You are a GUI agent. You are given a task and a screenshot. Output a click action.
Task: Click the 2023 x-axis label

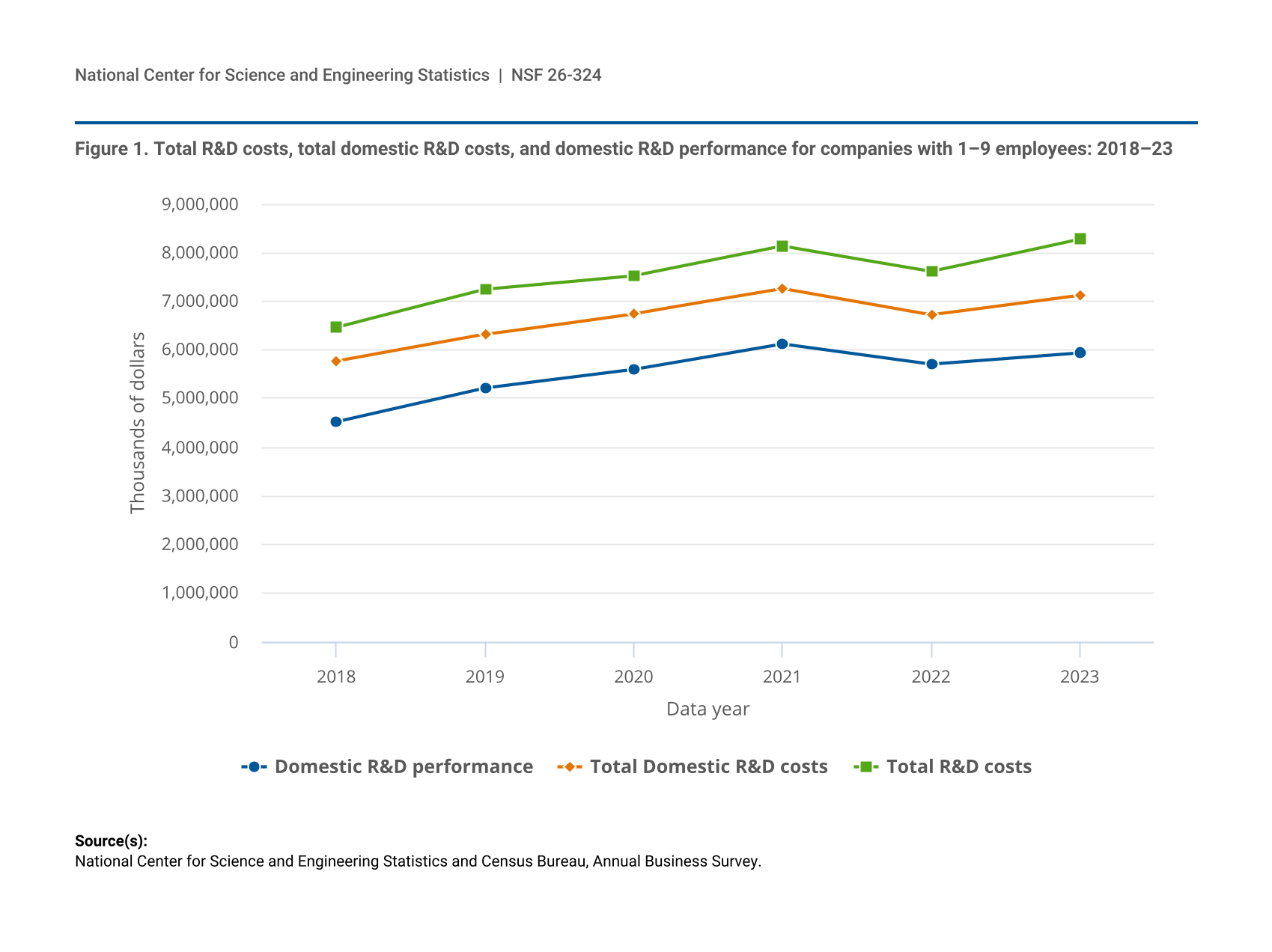pyautogui.click(x=1080, y=677)
